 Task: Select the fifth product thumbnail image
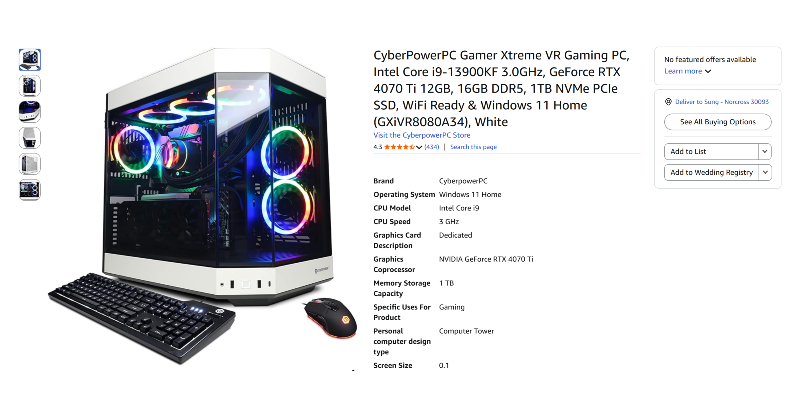(x=30, y=164)
